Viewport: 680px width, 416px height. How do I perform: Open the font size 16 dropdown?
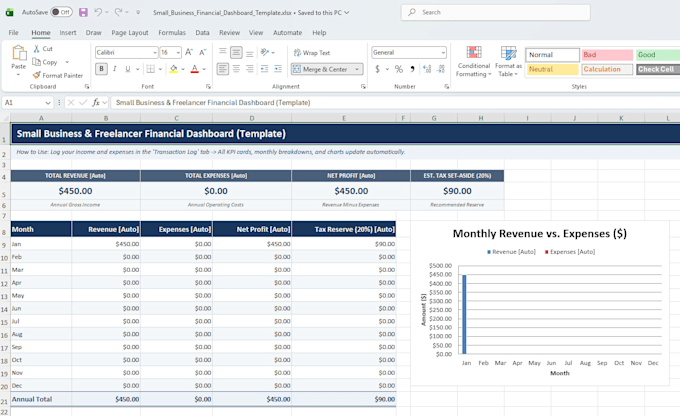178,52
